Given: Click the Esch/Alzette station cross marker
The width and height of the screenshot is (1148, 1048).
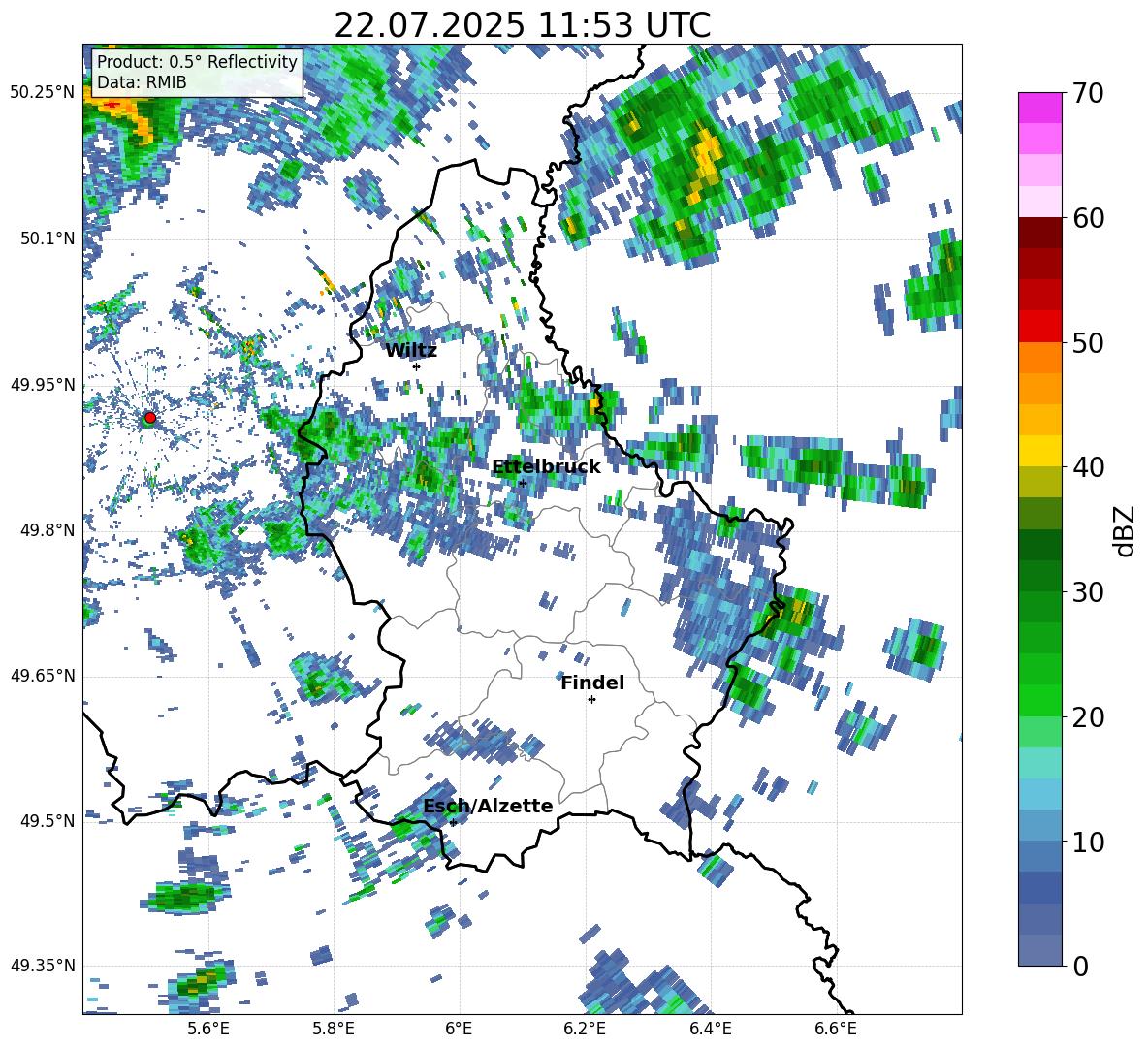Looking at the screenshot, I should coord(453,822).
